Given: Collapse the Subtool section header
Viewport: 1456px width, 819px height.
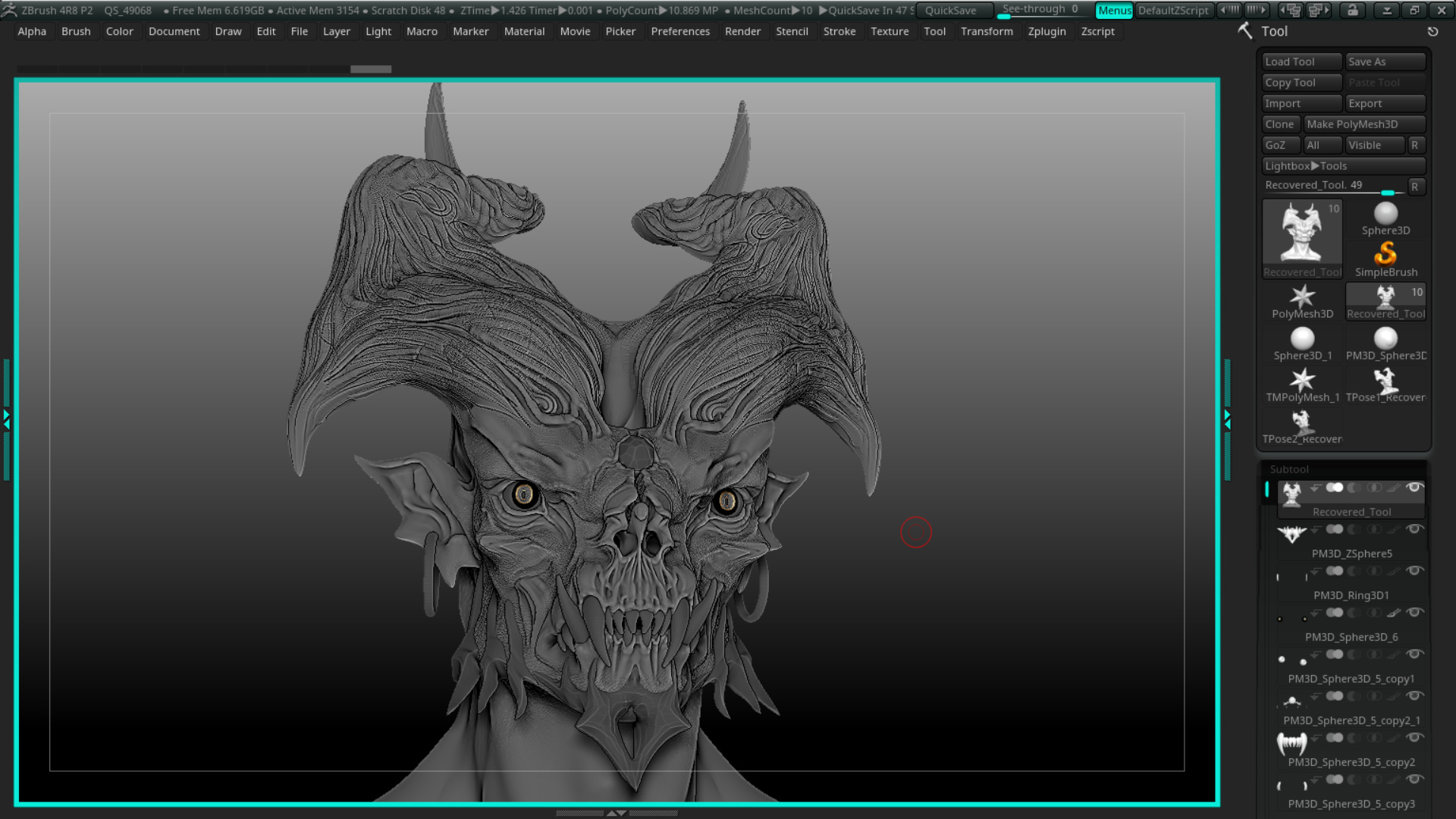Looking at the screenshot, I should [1289, 469].
